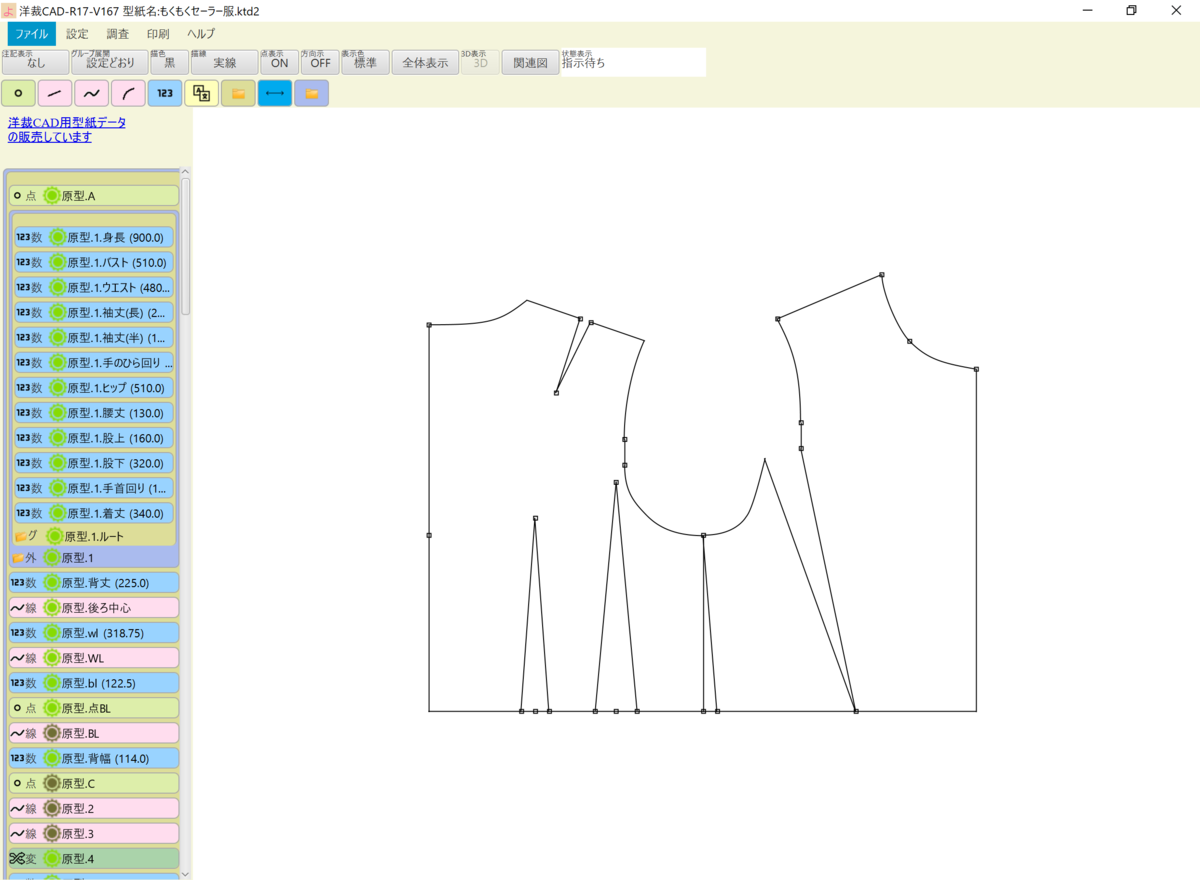Select the 123 number value tool
Viewport: 1200px width, 880px height.
(x=164, y=93)
